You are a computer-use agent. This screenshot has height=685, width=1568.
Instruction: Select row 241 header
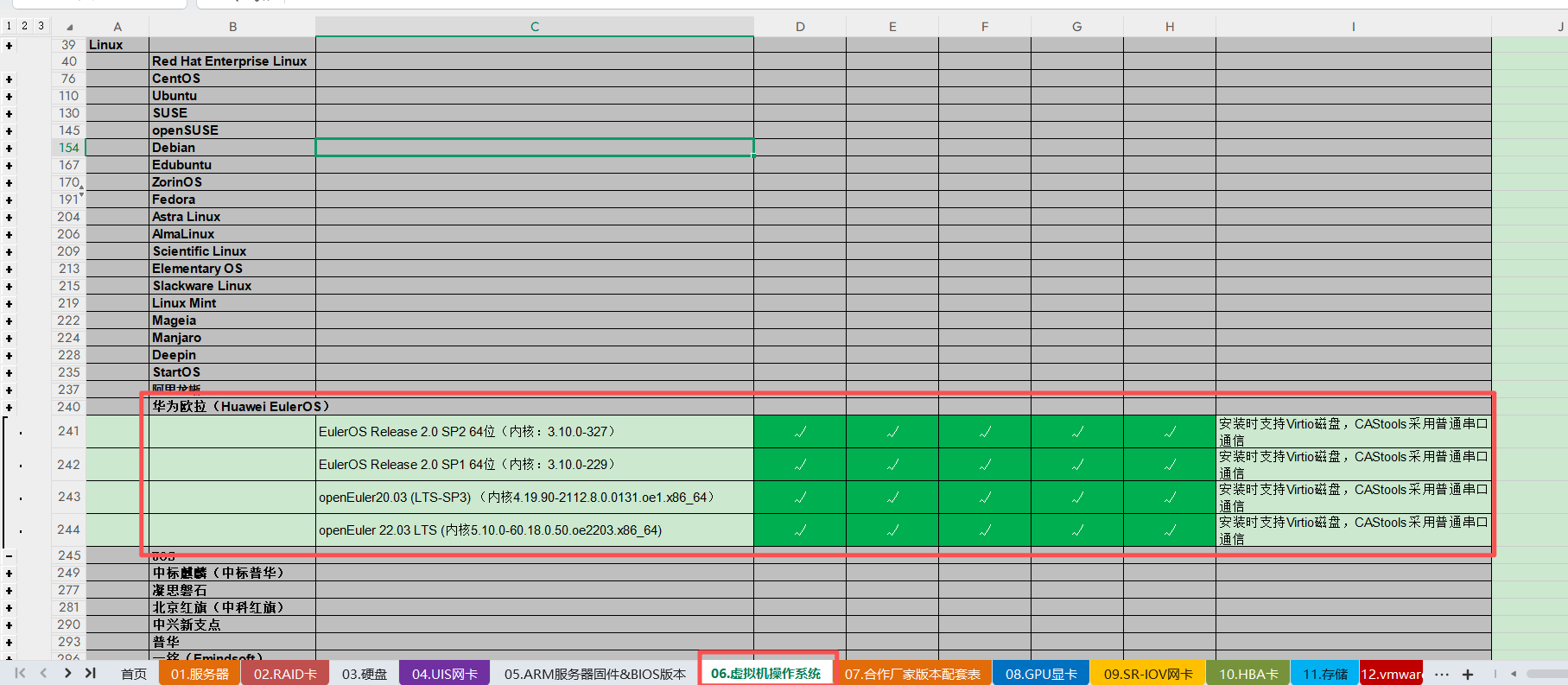(x=68, y=431)
